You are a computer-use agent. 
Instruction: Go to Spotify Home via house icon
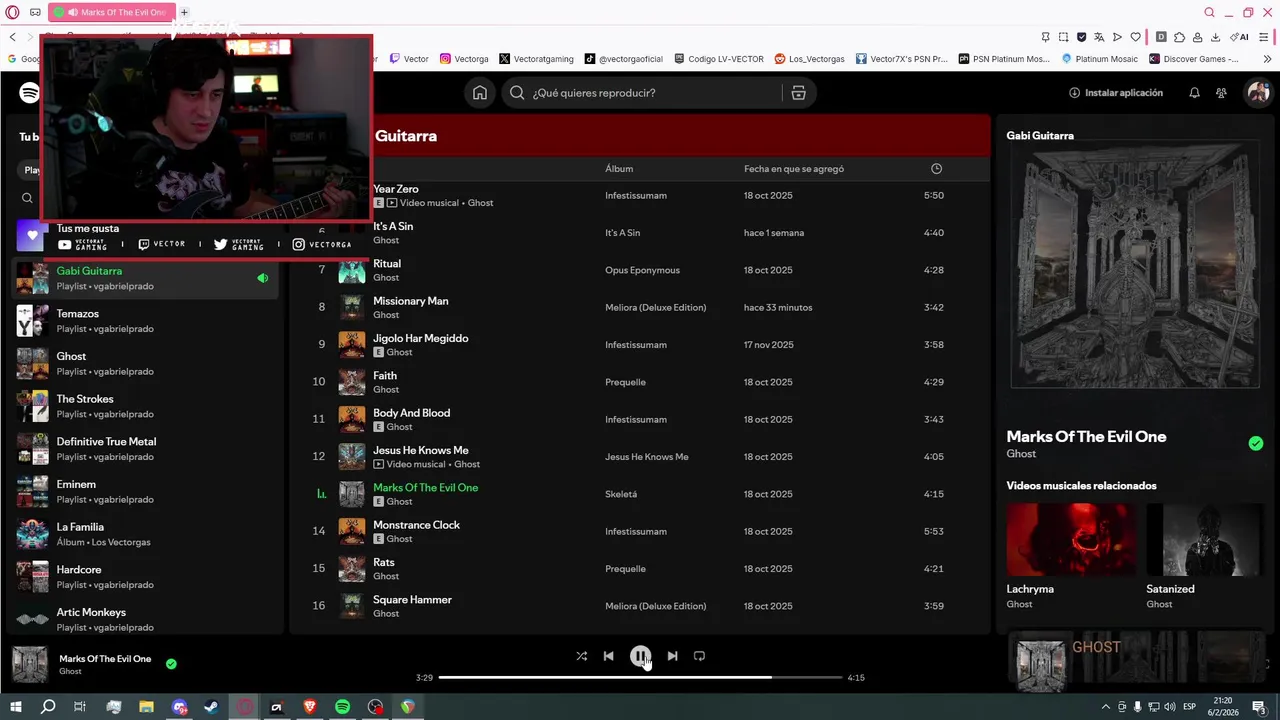coord(480,93)
